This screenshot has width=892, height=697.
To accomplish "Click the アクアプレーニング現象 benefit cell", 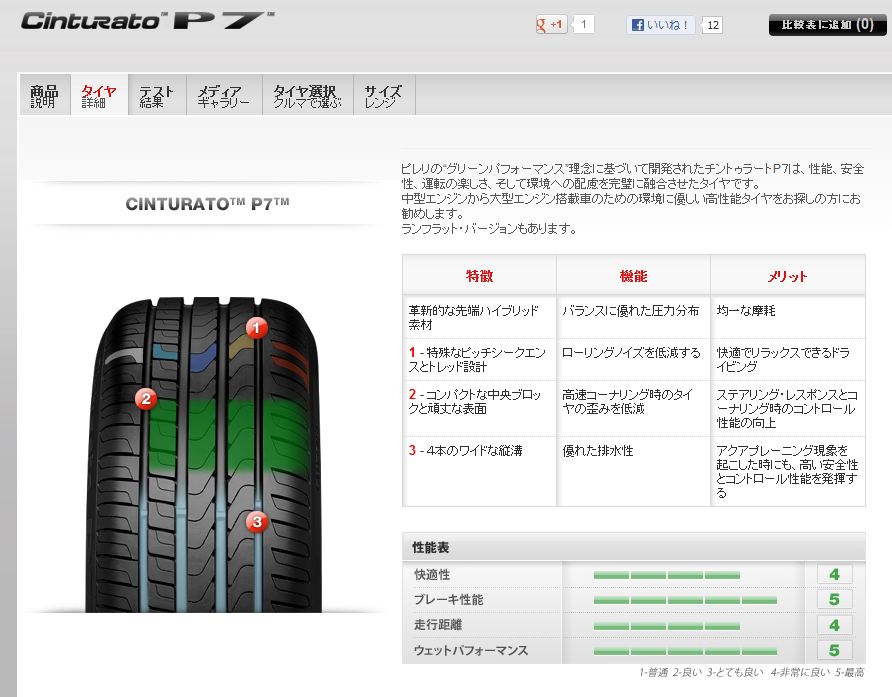I will tap(787, 471).
